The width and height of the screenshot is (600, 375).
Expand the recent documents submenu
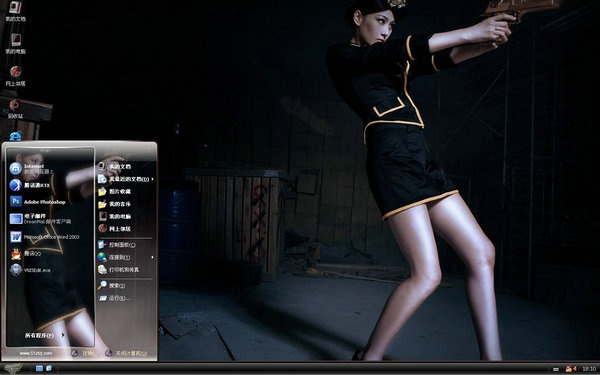(x=152, y=179)
